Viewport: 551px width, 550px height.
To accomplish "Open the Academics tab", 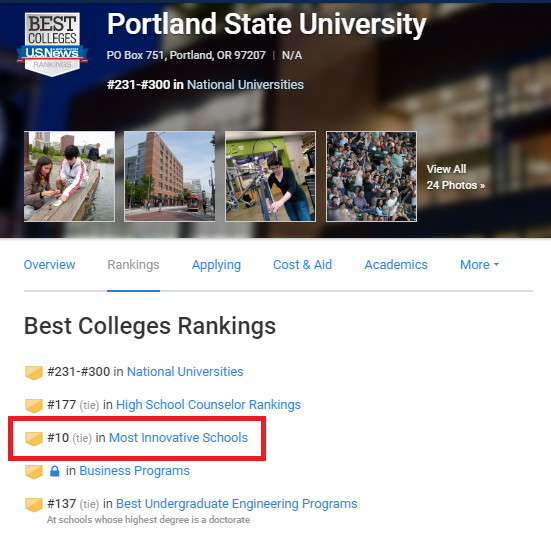I will point(396,265).
